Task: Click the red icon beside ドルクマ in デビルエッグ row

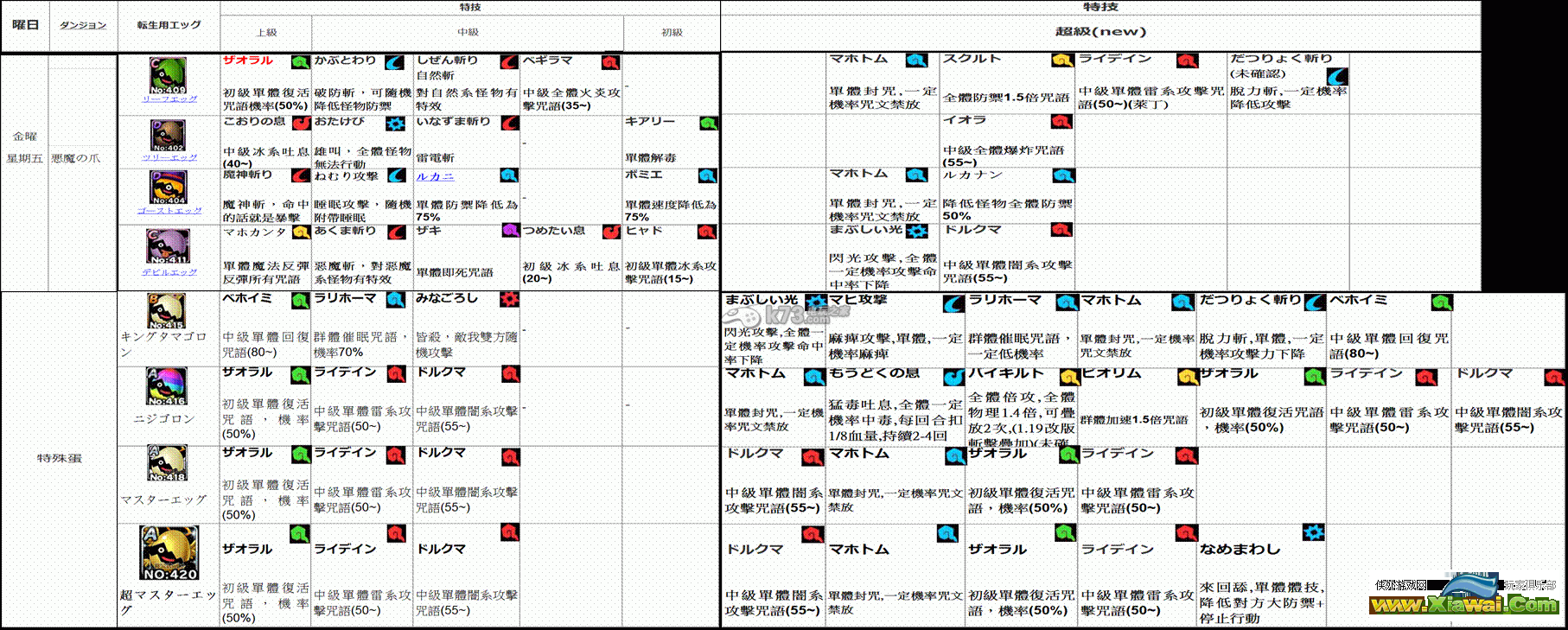Action: click(1062, 230)
